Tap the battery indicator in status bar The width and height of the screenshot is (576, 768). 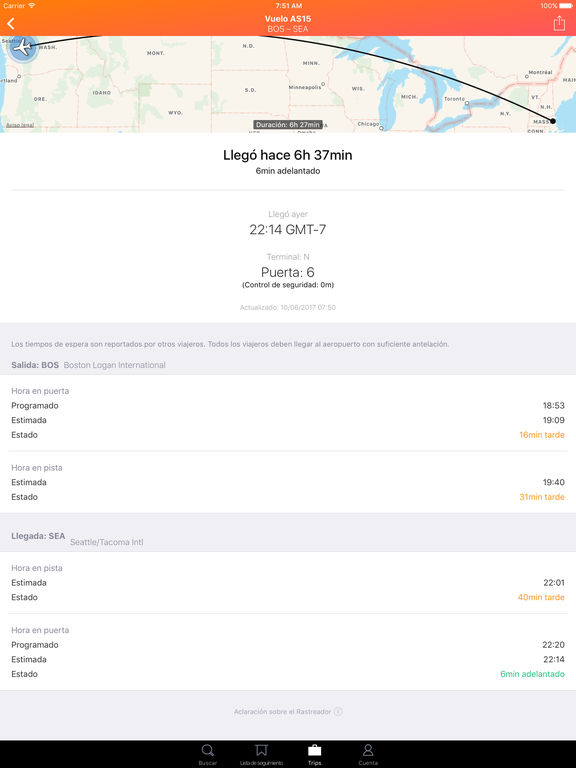point(566,5)
